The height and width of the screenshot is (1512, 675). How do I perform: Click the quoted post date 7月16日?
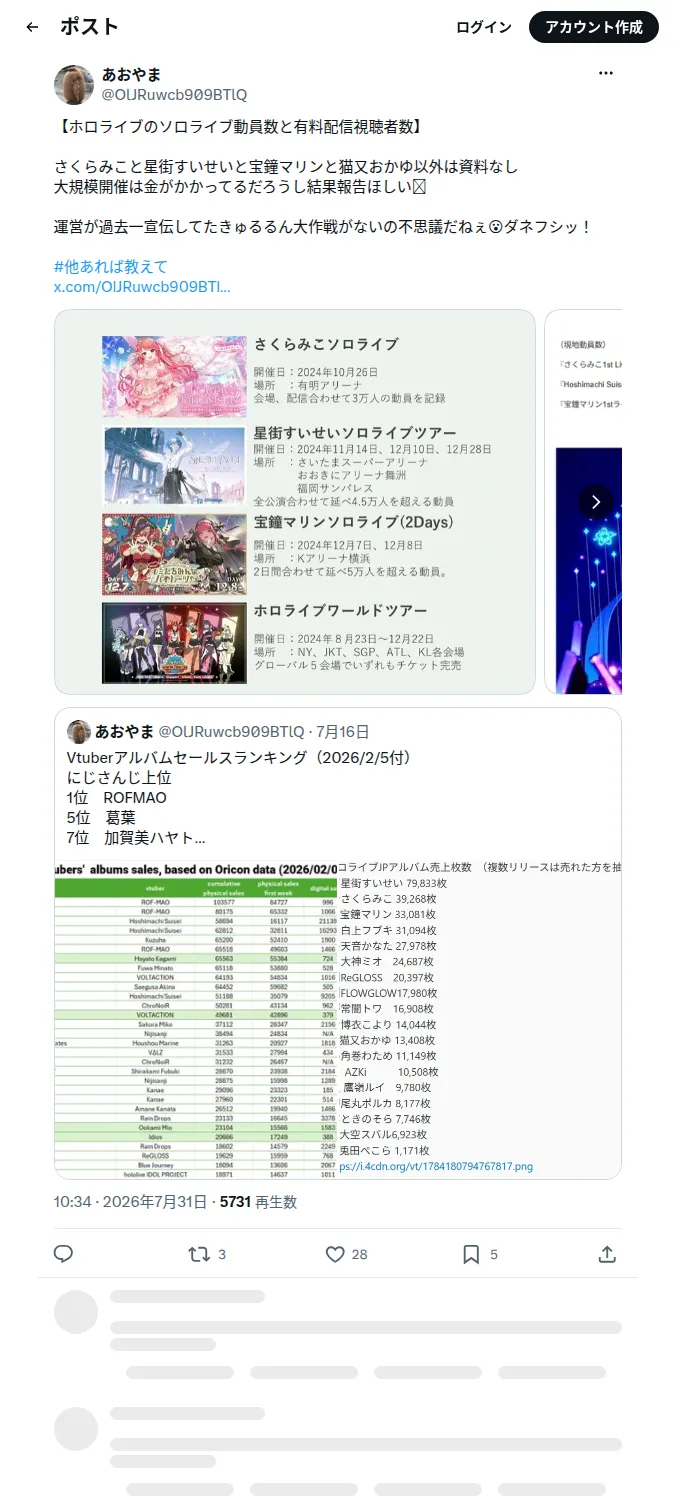click(x=342, y=732)
